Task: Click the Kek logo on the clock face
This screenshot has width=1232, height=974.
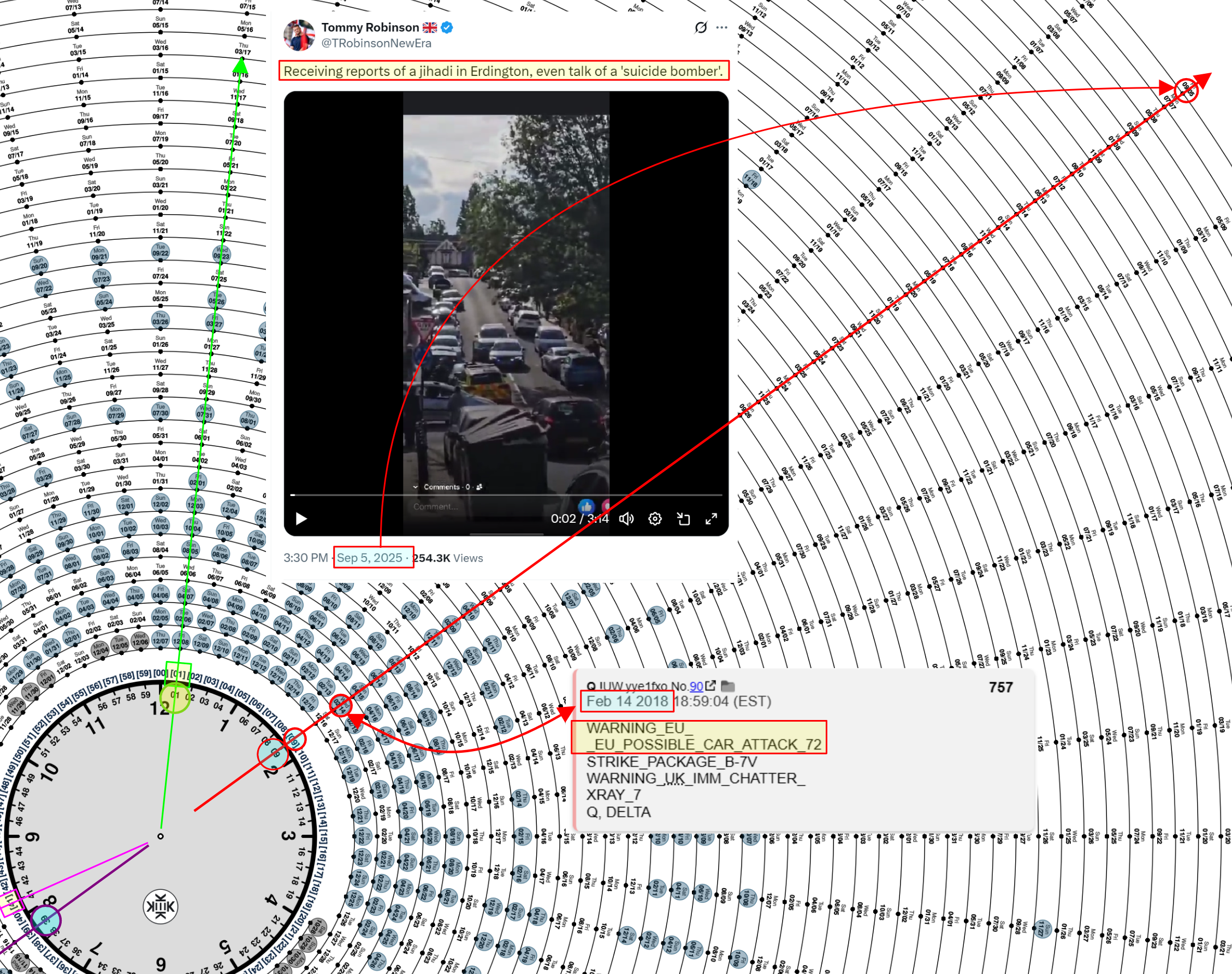Action: click(160, 907)
